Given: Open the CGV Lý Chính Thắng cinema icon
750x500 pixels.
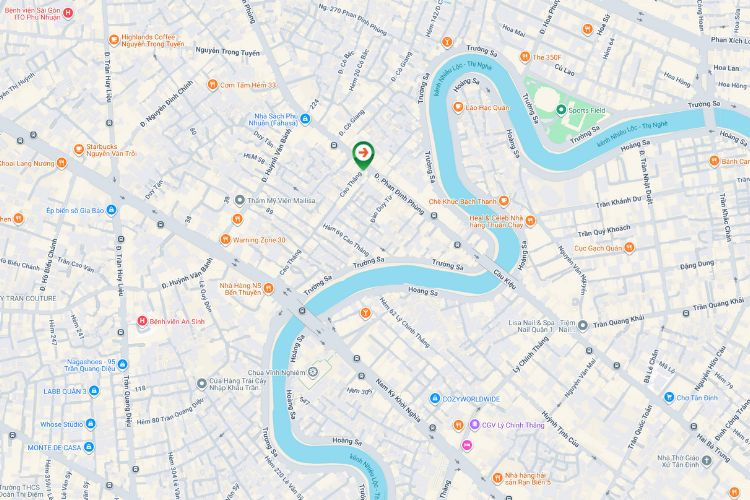Looking at the screenshot, I should tap(474, 424).
